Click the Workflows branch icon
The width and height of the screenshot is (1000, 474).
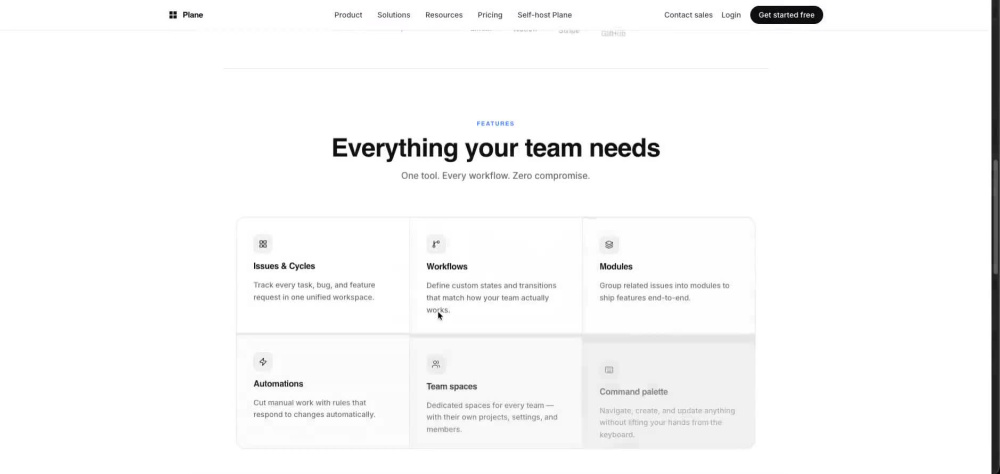click(436, 244)
